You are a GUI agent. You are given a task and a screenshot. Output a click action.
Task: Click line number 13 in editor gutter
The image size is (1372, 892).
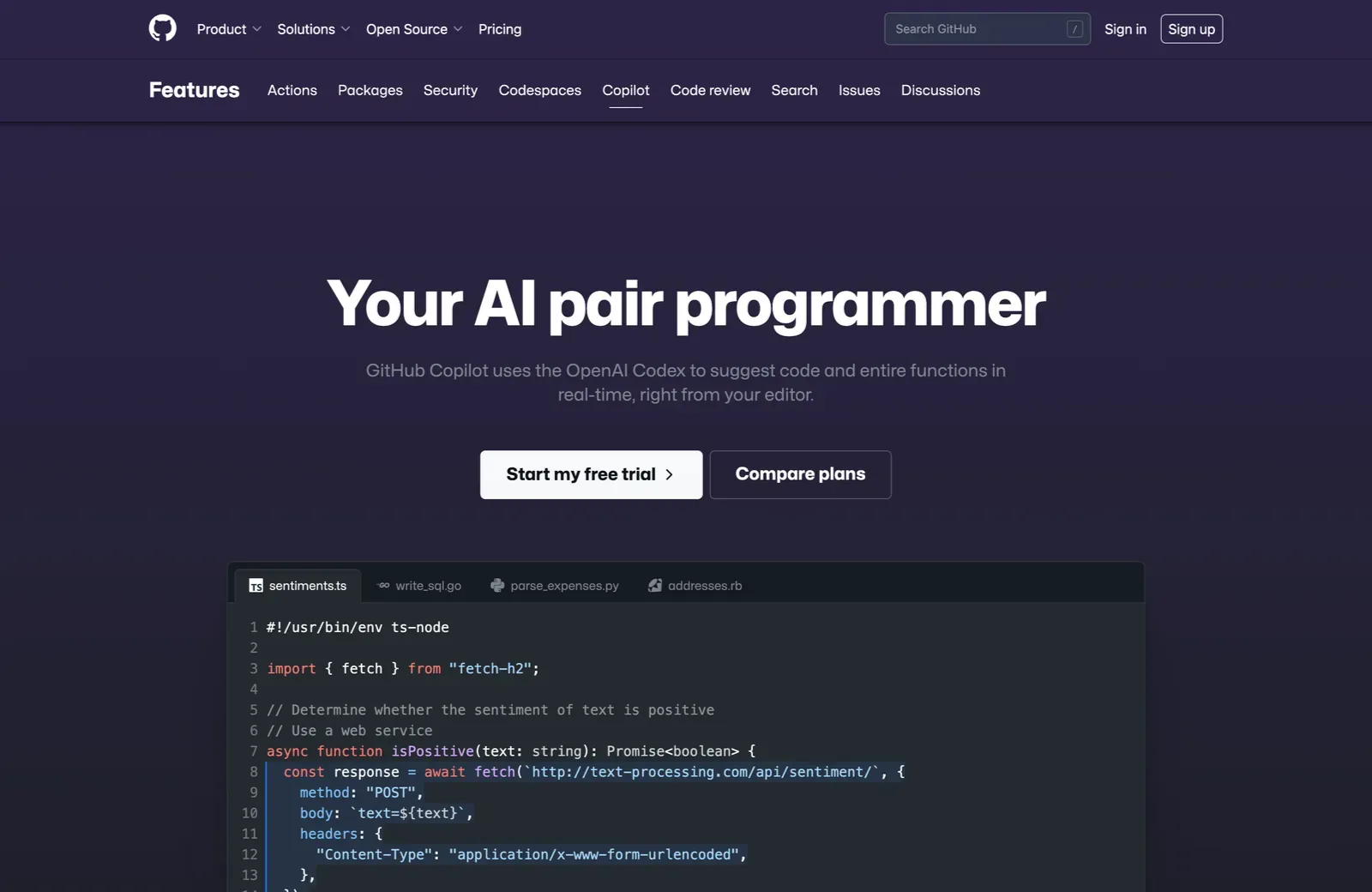(250, 875)
